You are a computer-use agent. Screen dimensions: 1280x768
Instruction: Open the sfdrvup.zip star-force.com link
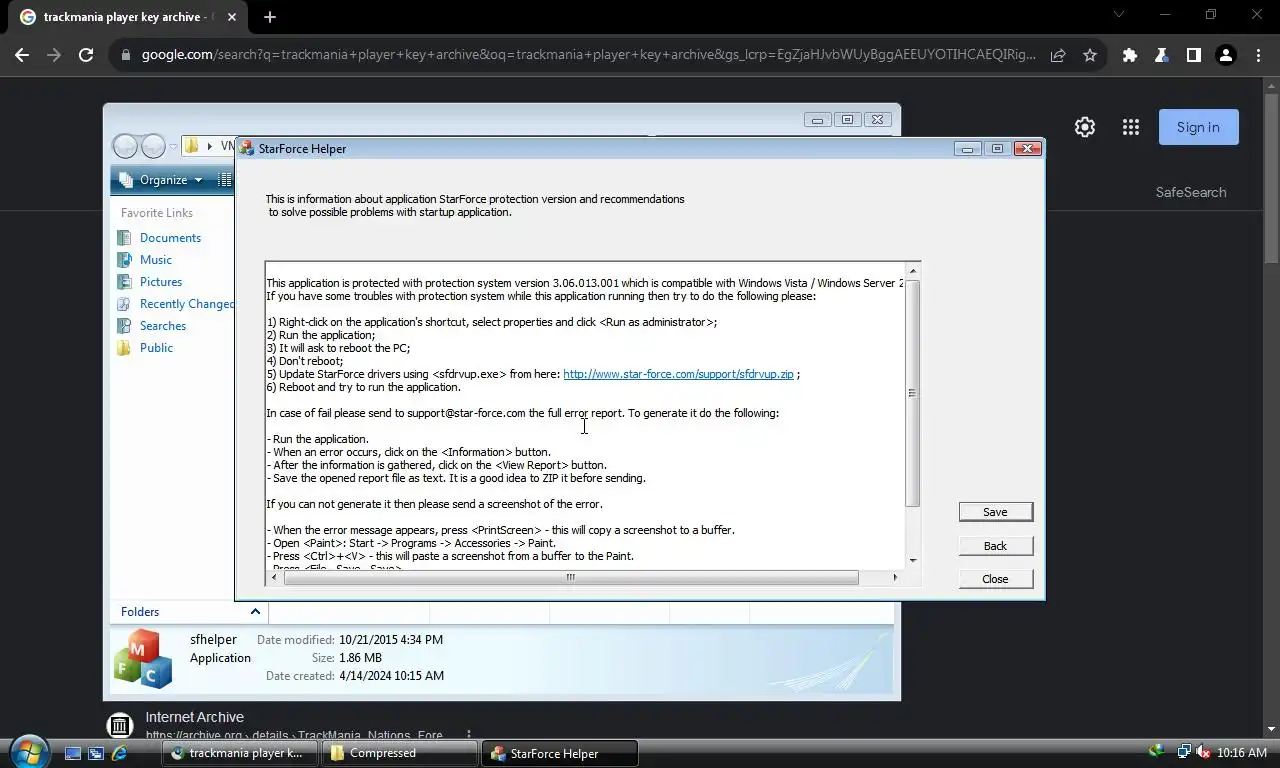(x=678, y=374)
